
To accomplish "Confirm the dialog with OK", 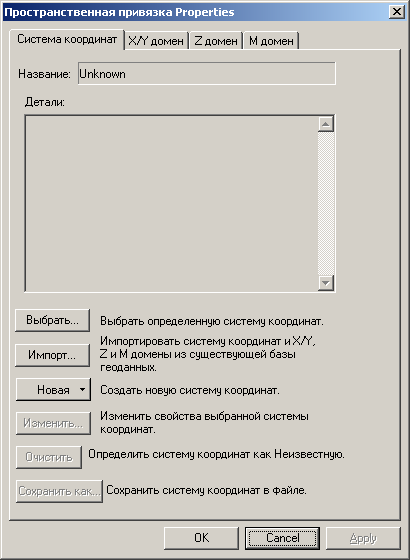I will point(201,538).
